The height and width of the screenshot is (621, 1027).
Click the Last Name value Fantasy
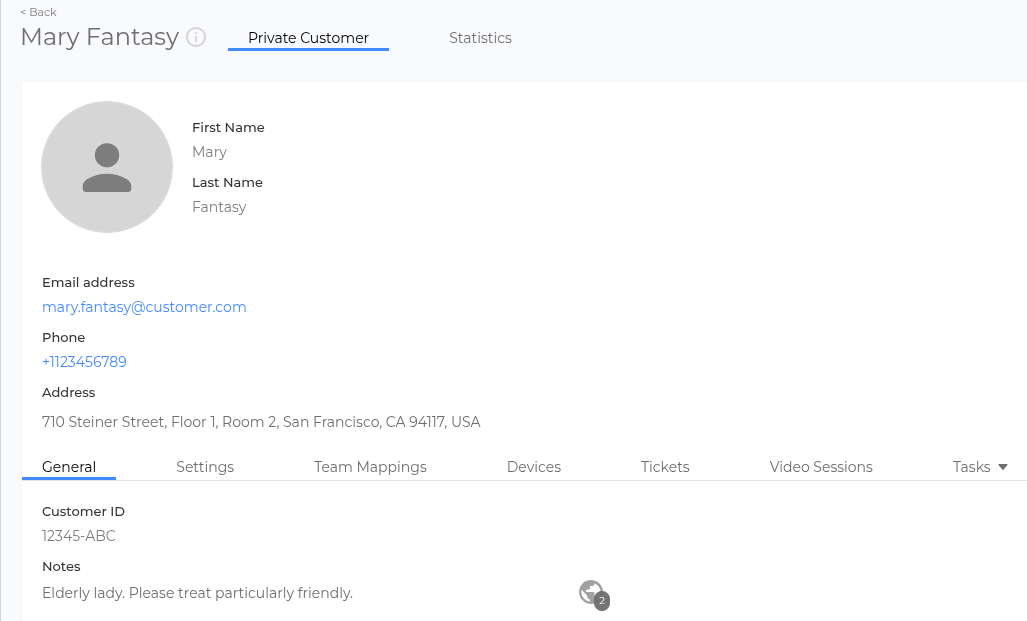pyautogui.click(x=219, y=207)
